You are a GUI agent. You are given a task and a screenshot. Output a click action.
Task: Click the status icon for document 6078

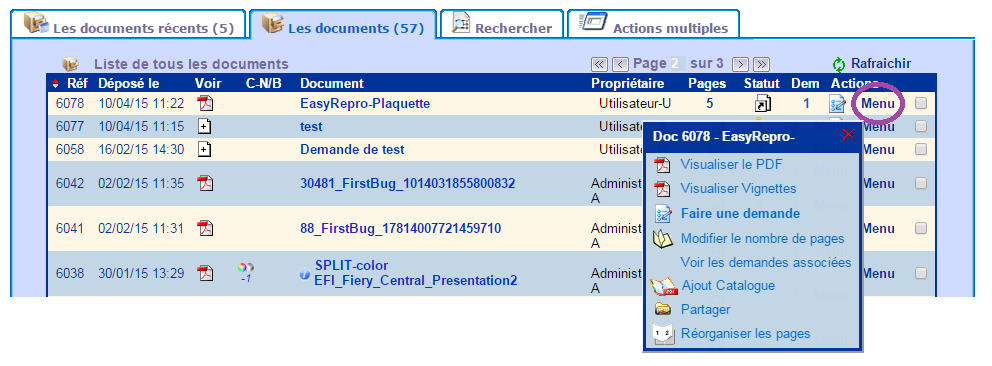pos(762,104)
